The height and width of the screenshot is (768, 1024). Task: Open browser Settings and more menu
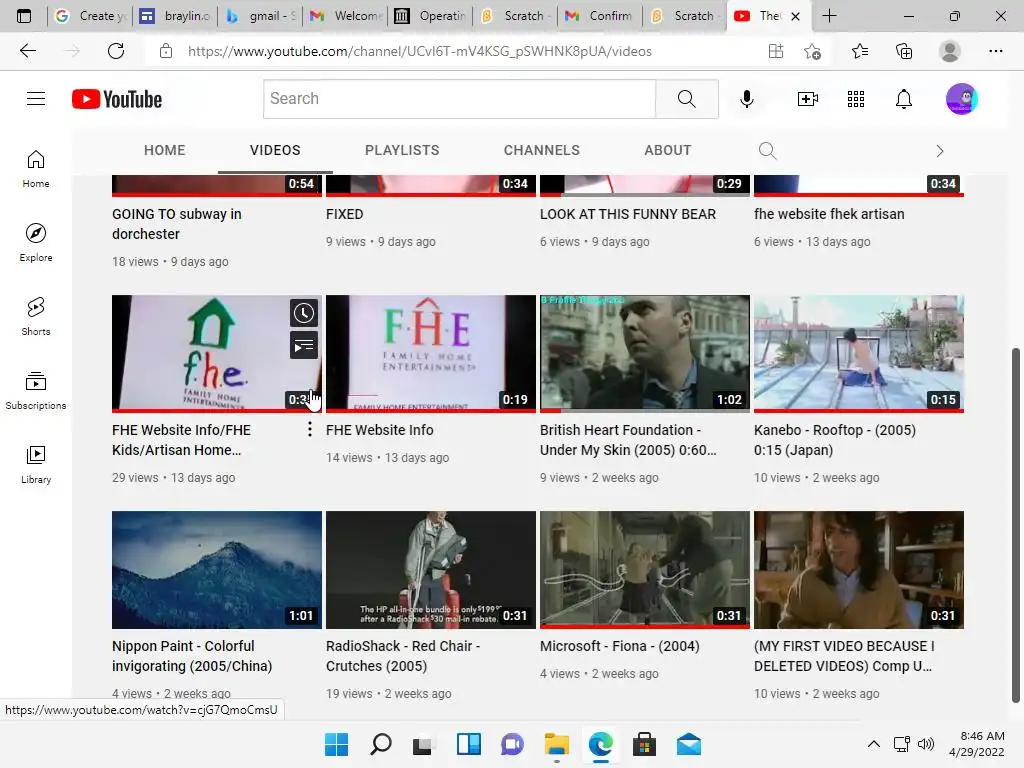coord(995,51)
